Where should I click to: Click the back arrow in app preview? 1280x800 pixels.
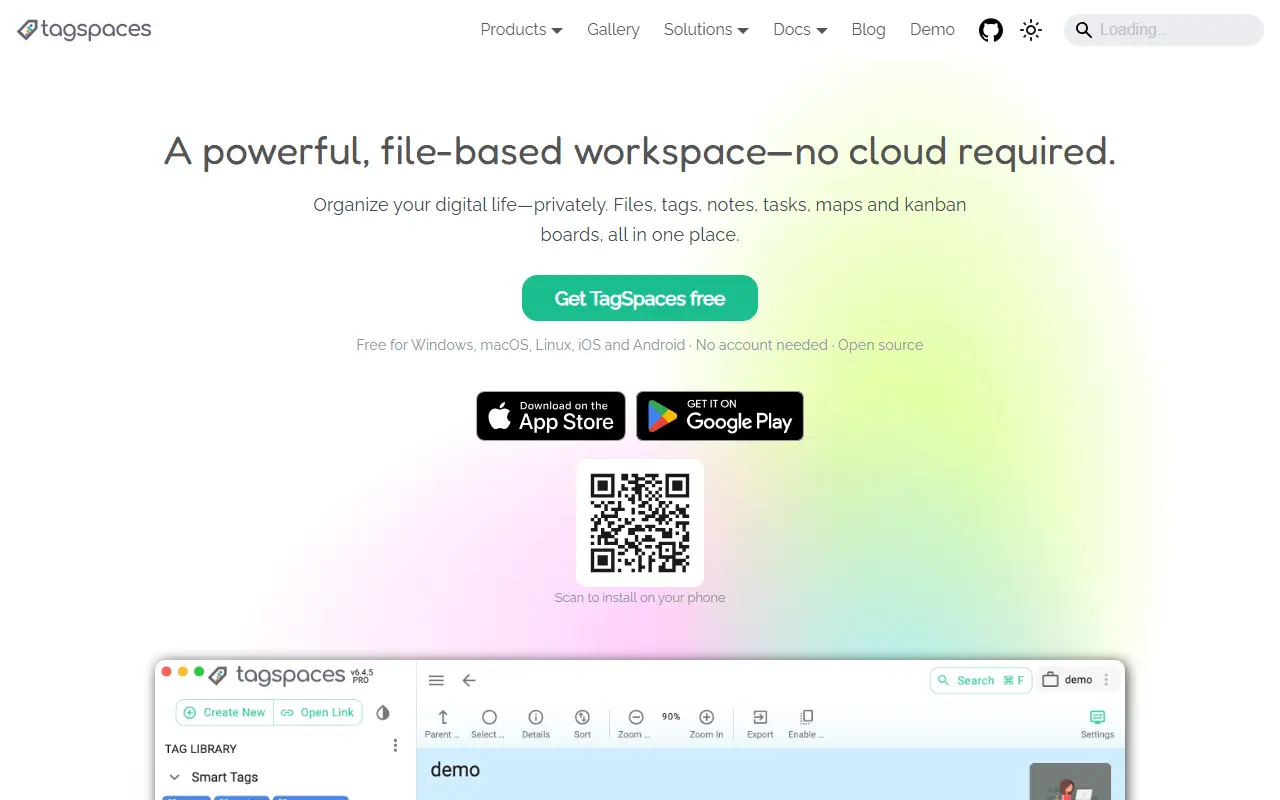pos(469,681)
